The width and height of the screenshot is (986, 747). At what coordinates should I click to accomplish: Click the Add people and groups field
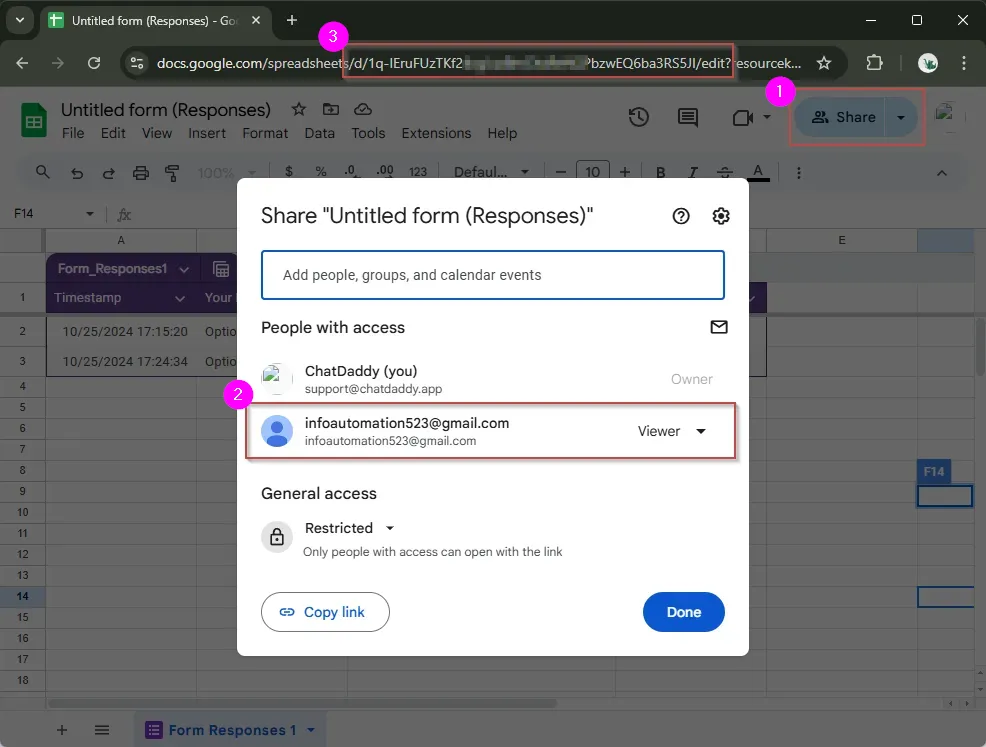[x=492, y=275]
